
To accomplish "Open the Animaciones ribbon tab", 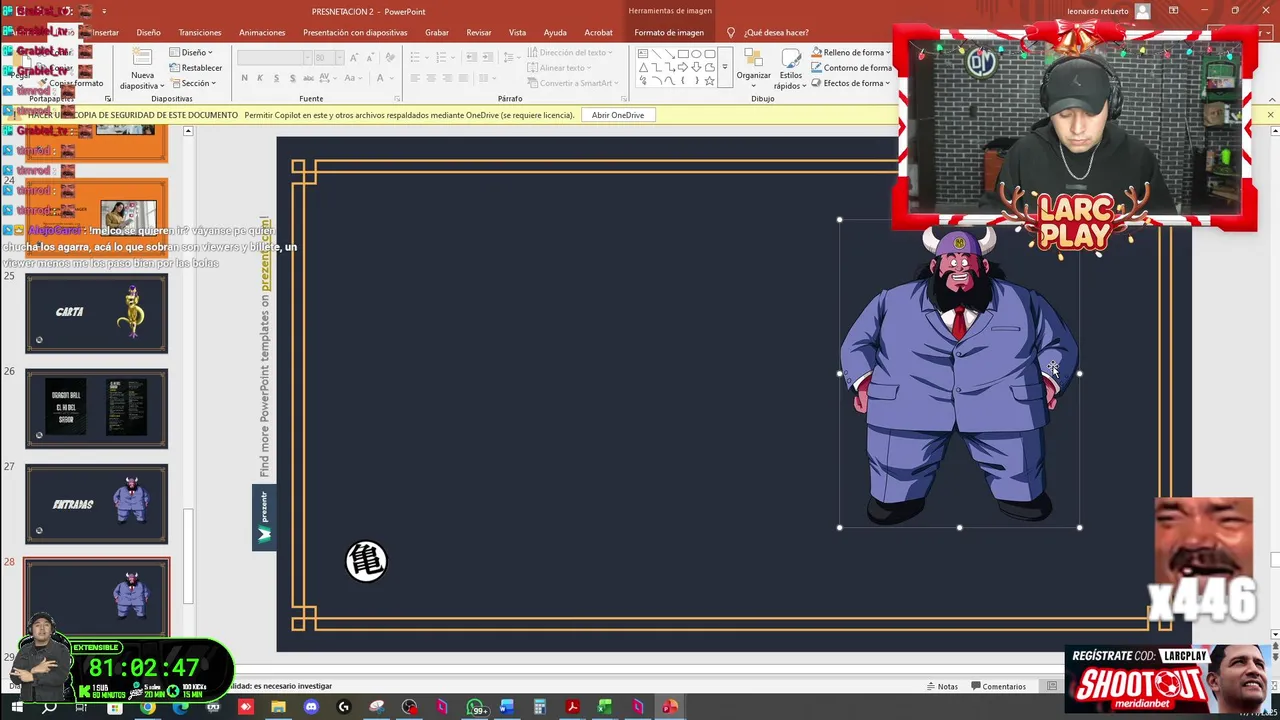I will click(x=262, y=32).
